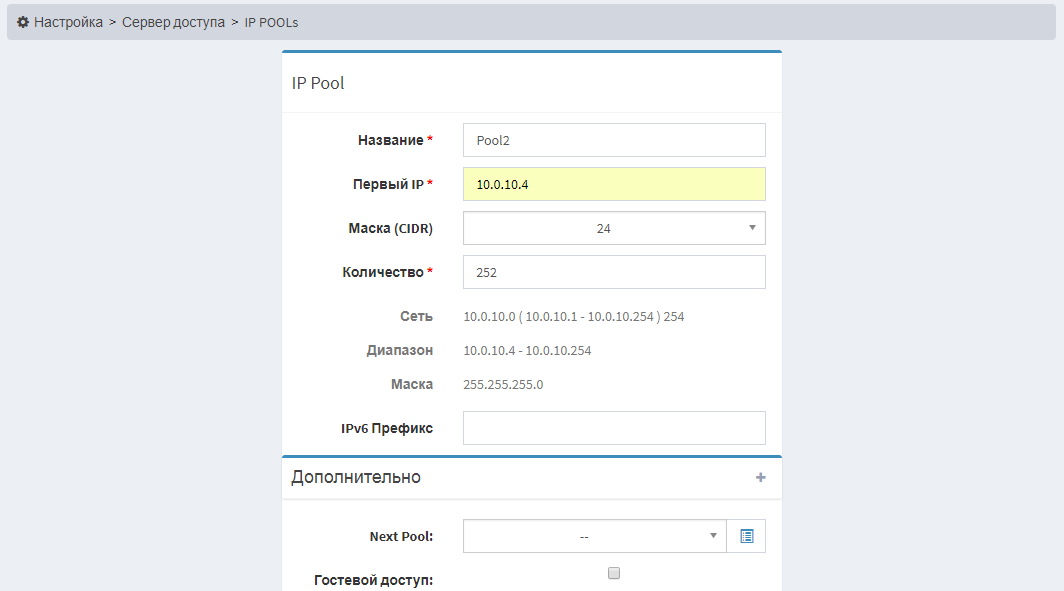
Task: Expand Дополнительно section with the plus icon
Action: coord(761,478)
